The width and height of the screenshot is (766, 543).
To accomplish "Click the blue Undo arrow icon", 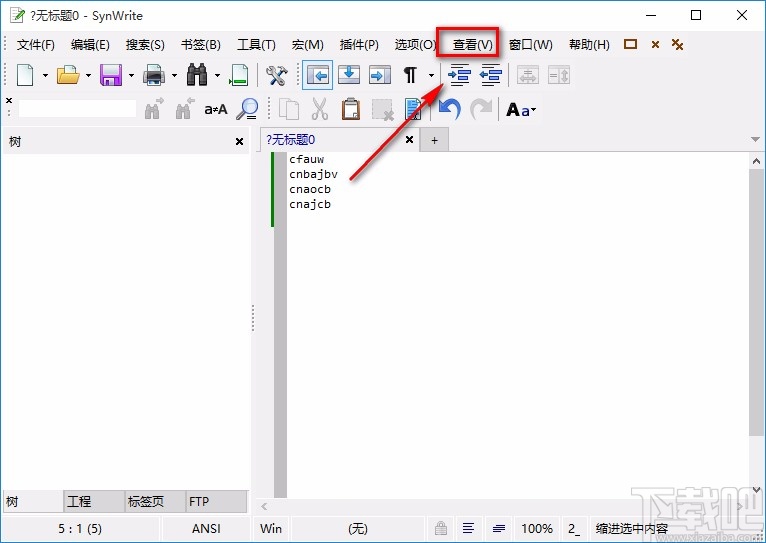I will (450, 109).
